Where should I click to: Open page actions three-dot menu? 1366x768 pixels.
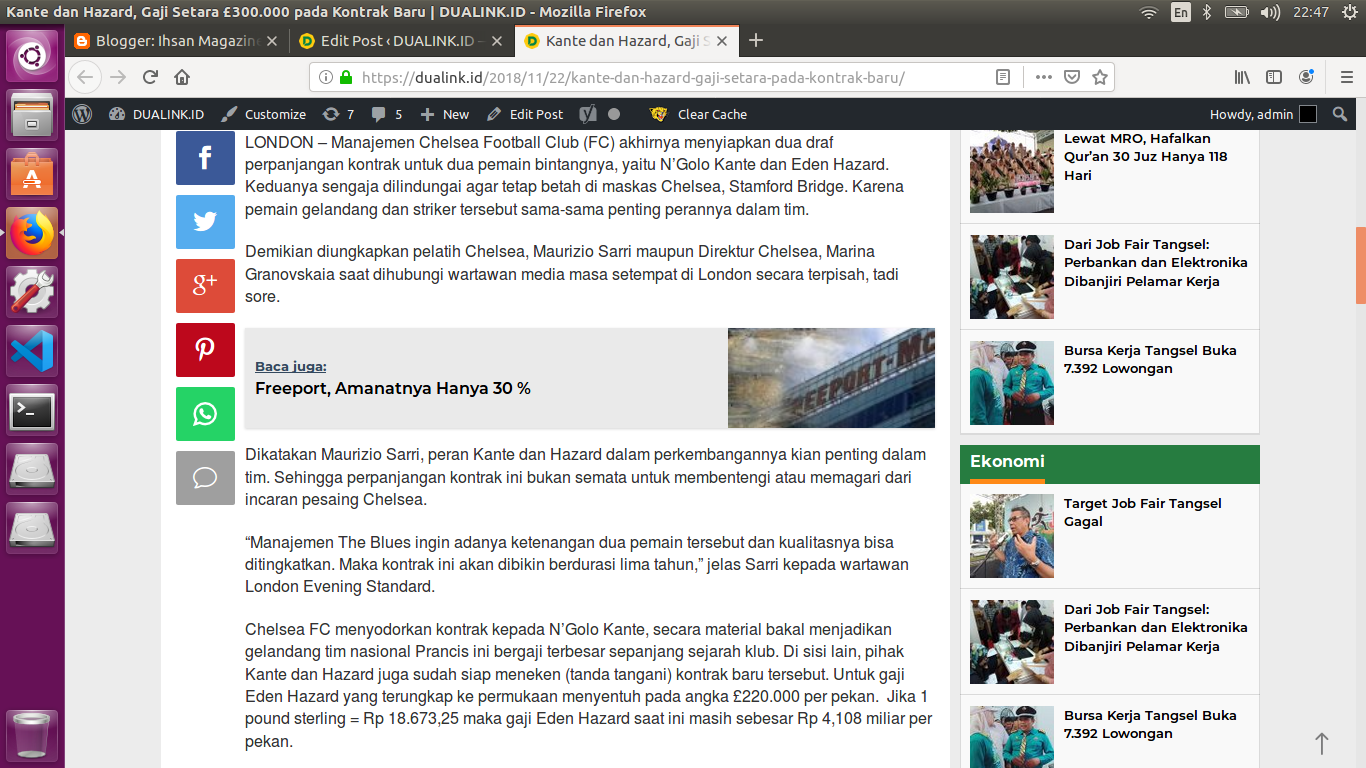pos(1043,77)
